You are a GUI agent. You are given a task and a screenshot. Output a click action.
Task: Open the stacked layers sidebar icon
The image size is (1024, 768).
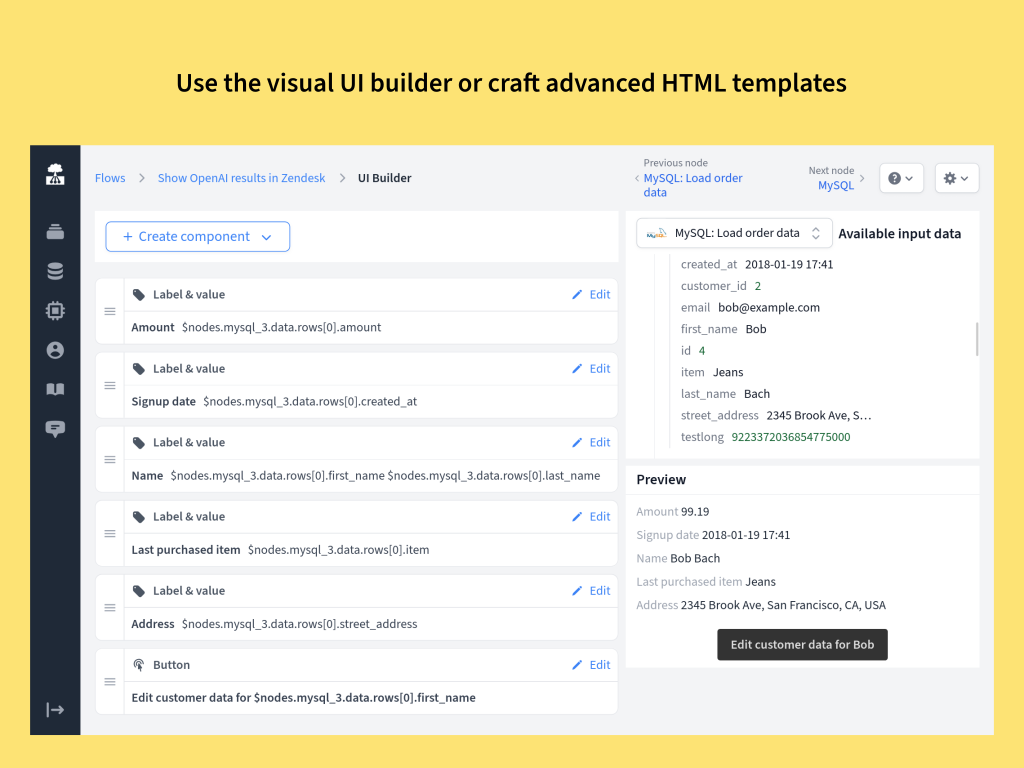[55, 232]
